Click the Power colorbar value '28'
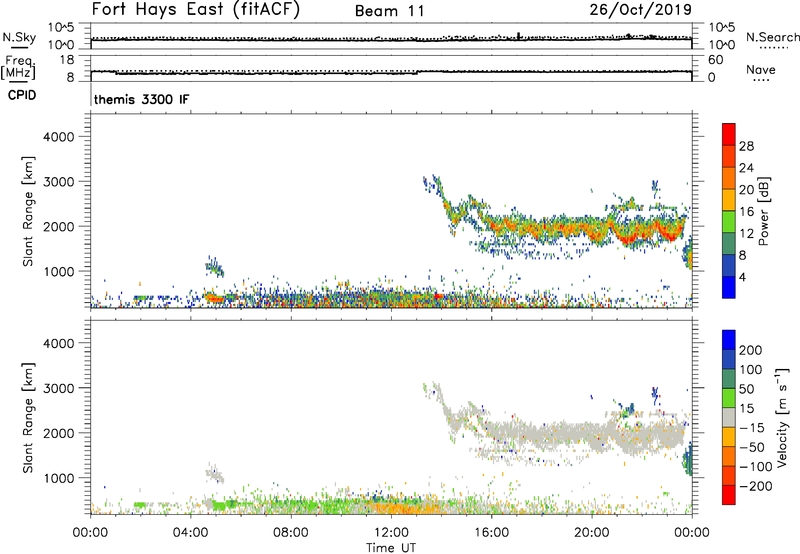The width and height of the screenshot is (800, 554). tap(746, 146)
